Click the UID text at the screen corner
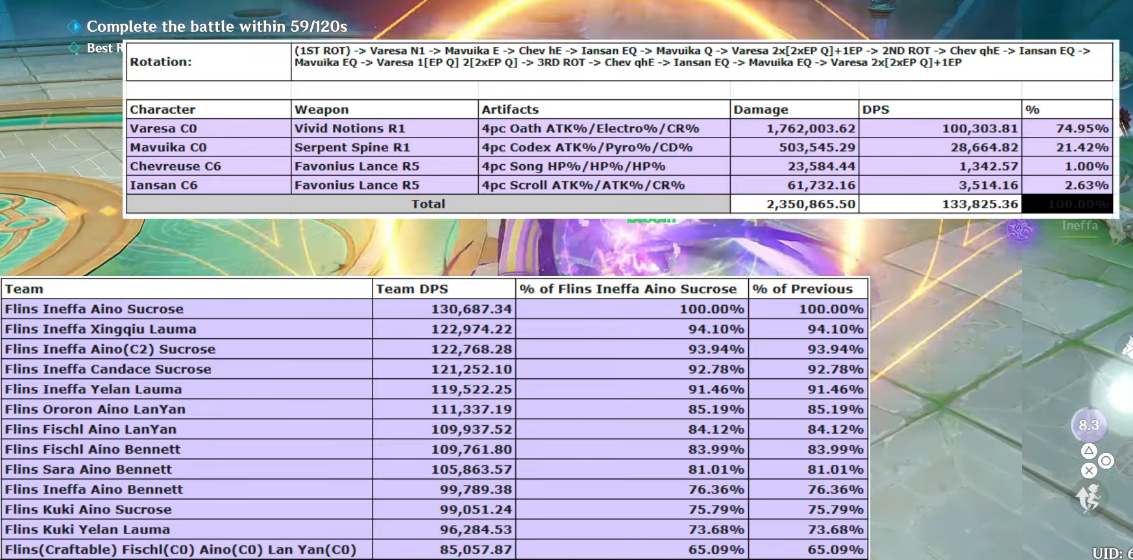 pos(1112,553)
